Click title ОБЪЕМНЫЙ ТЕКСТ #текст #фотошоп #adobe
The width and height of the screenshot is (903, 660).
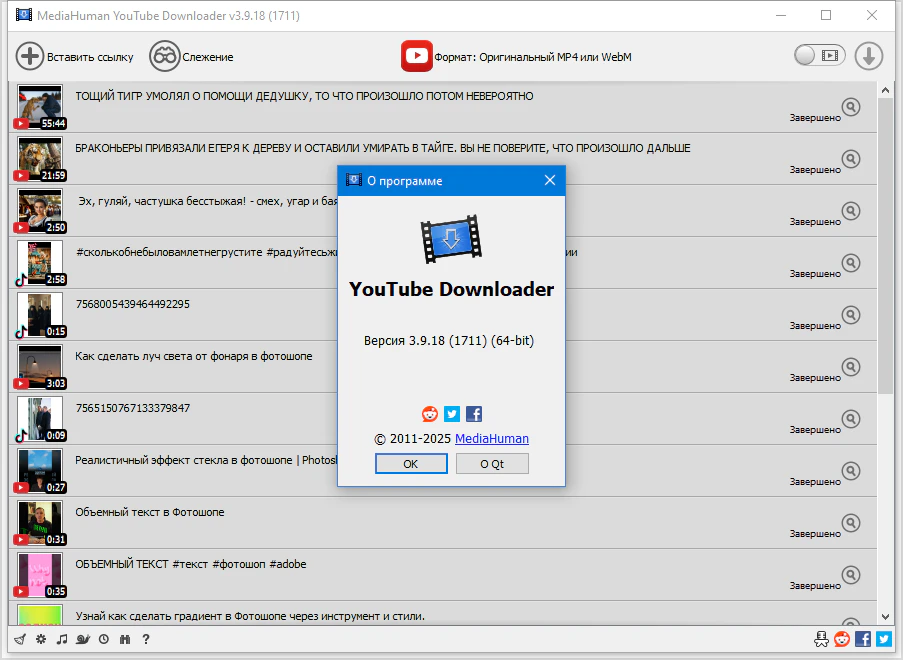[x=191, y=564]
